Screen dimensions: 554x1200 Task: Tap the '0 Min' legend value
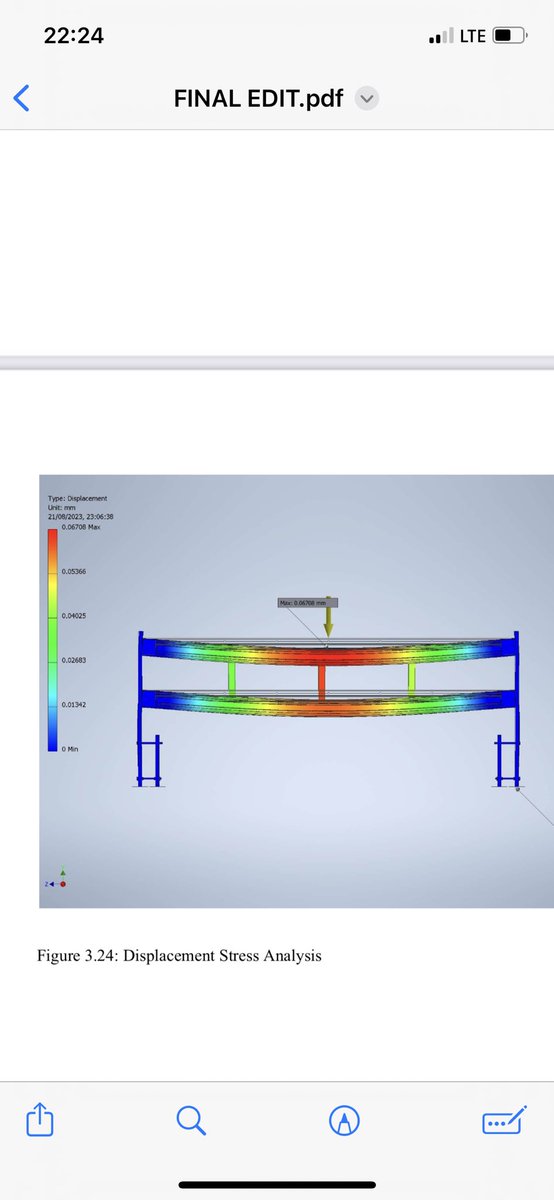(x=74, y=750)
